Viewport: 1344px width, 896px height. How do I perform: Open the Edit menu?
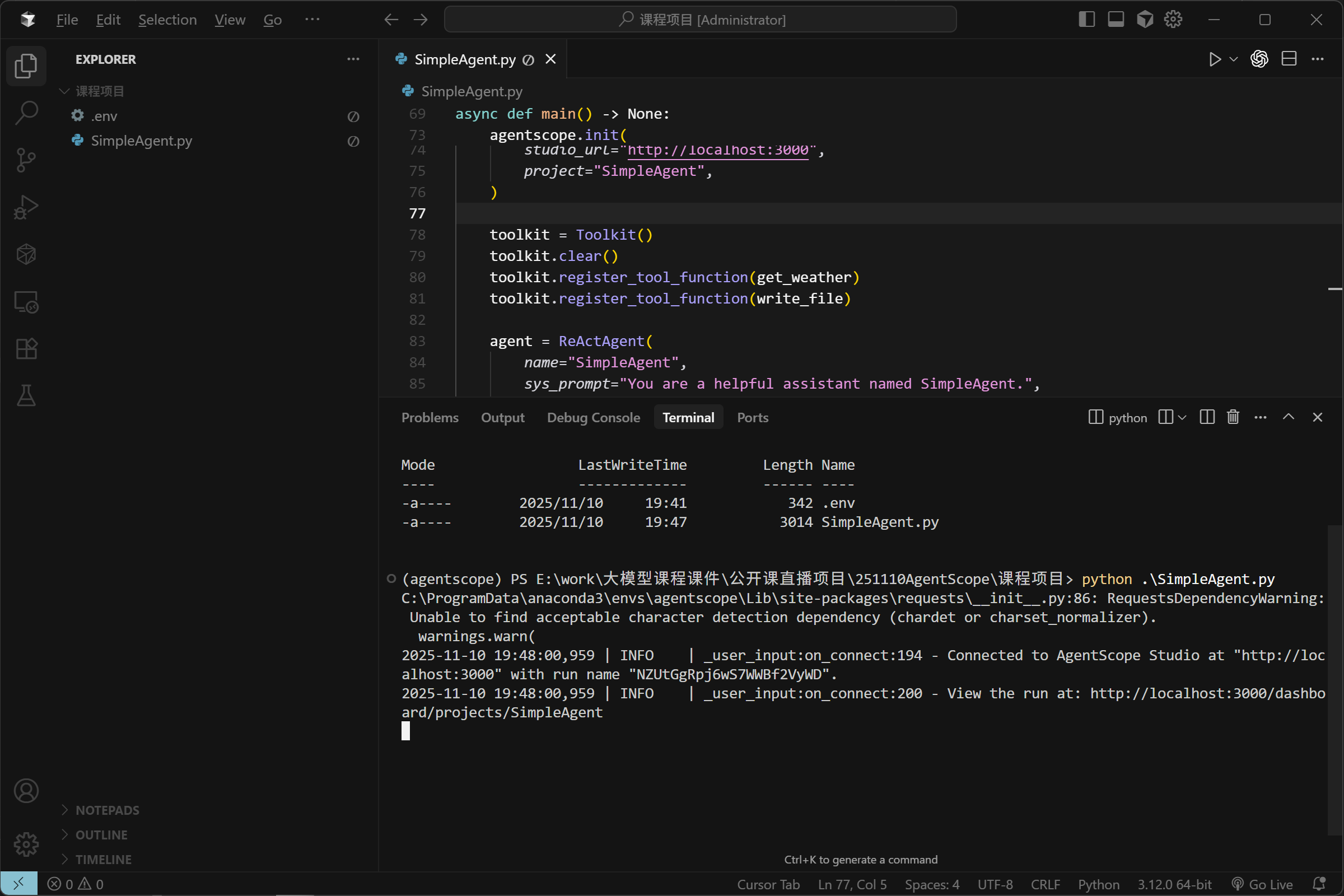coord(108,20)
